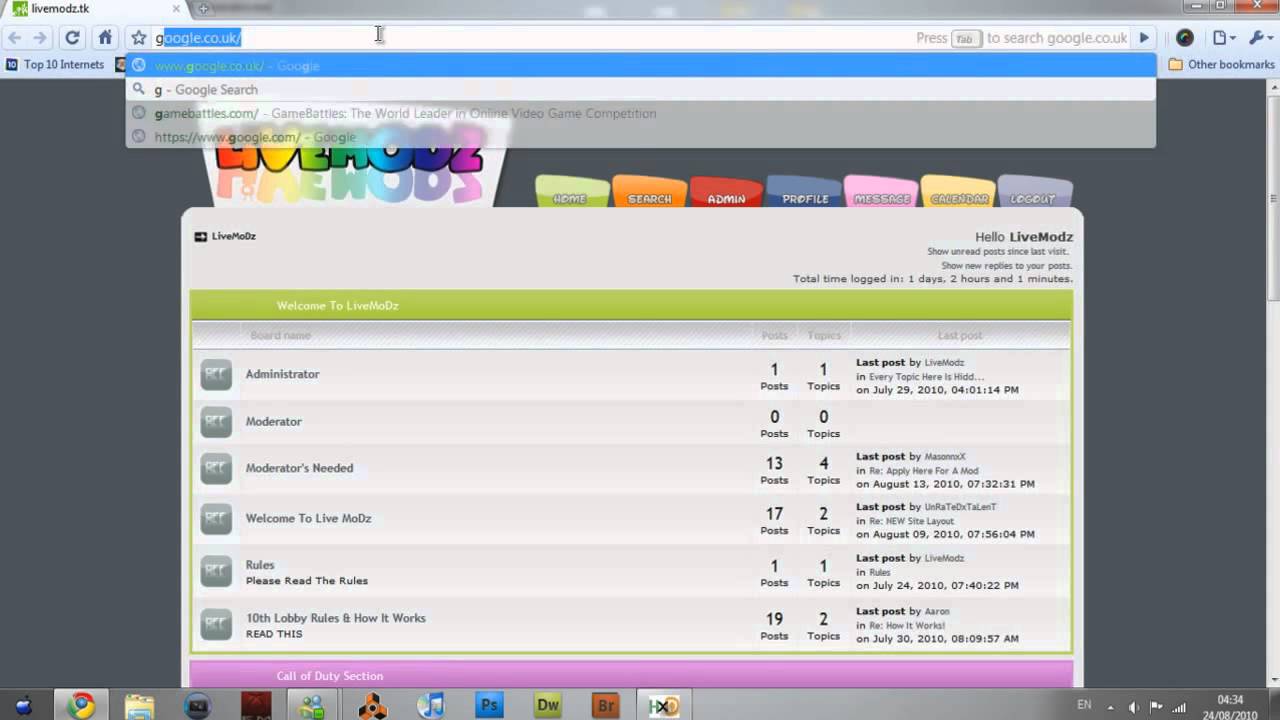Open the MESSAGE nav tab
1280x720 pixels.
881,192
